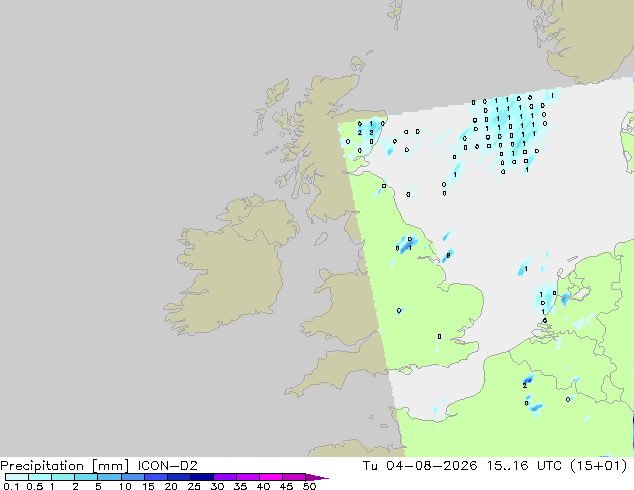This screenshot has height=490, width=634.
Task: Select the 2 to 5 mm legend color
Action: coord(86,477)
